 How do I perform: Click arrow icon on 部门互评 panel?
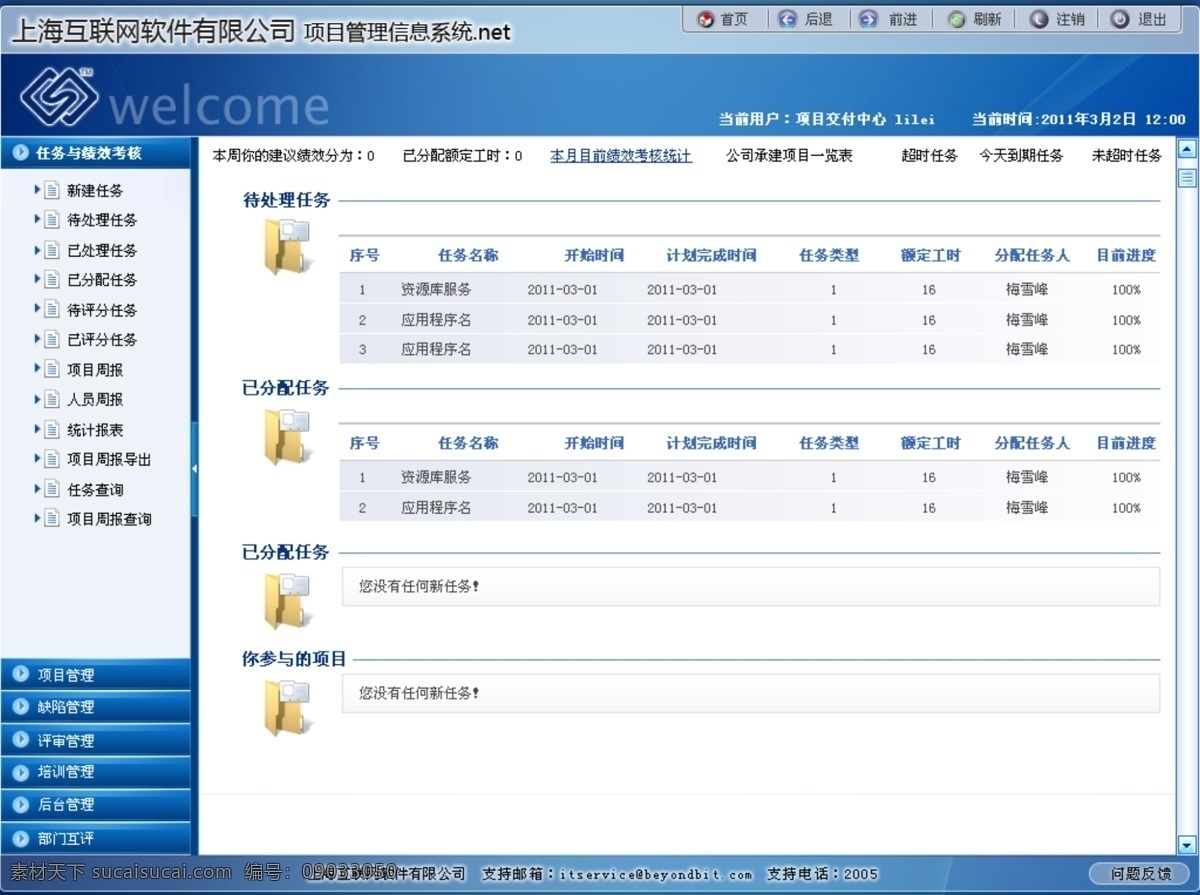point(20,838)
